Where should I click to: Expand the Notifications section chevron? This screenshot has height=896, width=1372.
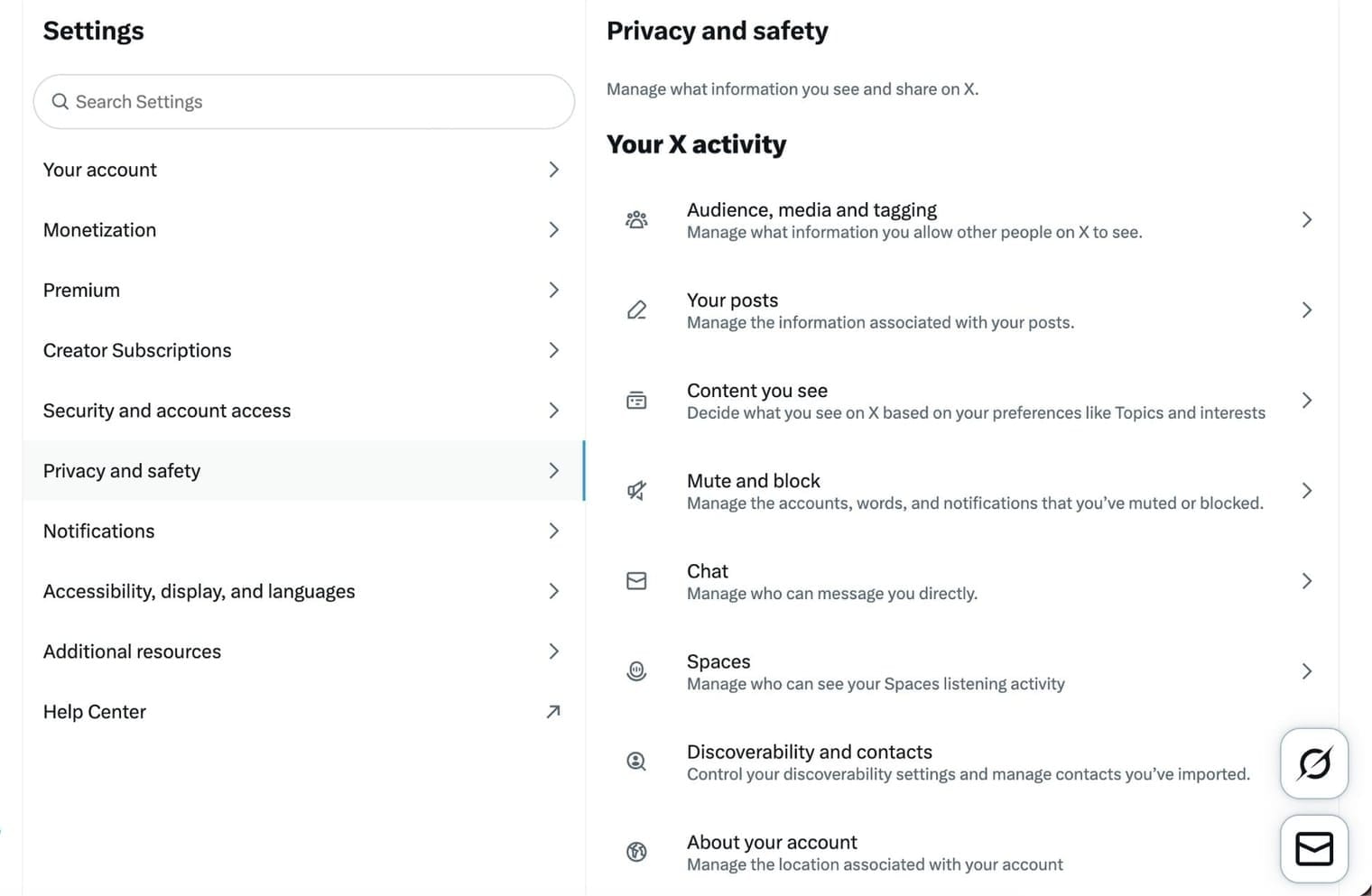pyautogui.click(x=553, y=531)
